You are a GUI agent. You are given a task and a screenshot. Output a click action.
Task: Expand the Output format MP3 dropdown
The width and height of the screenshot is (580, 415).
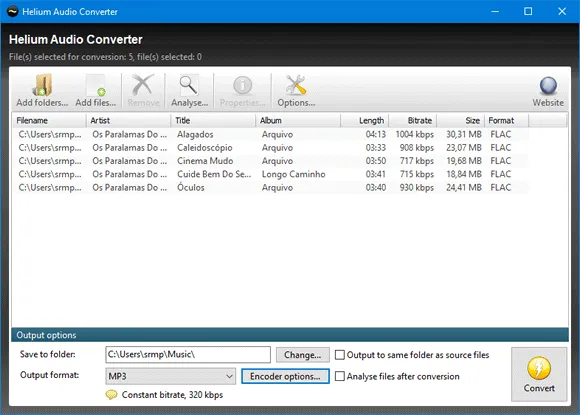point(171,376)
